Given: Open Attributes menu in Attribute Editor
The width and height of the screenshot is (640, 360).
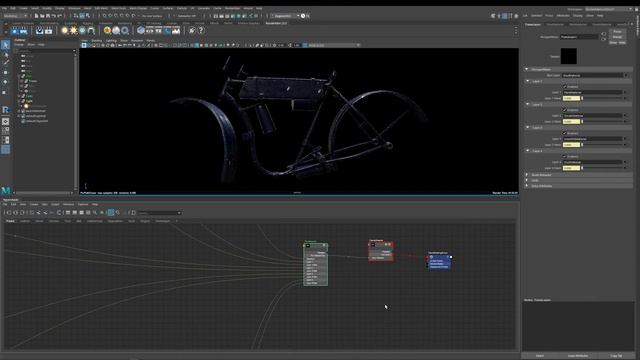Looking at the screenshot, I should click(x=563, y=16).
